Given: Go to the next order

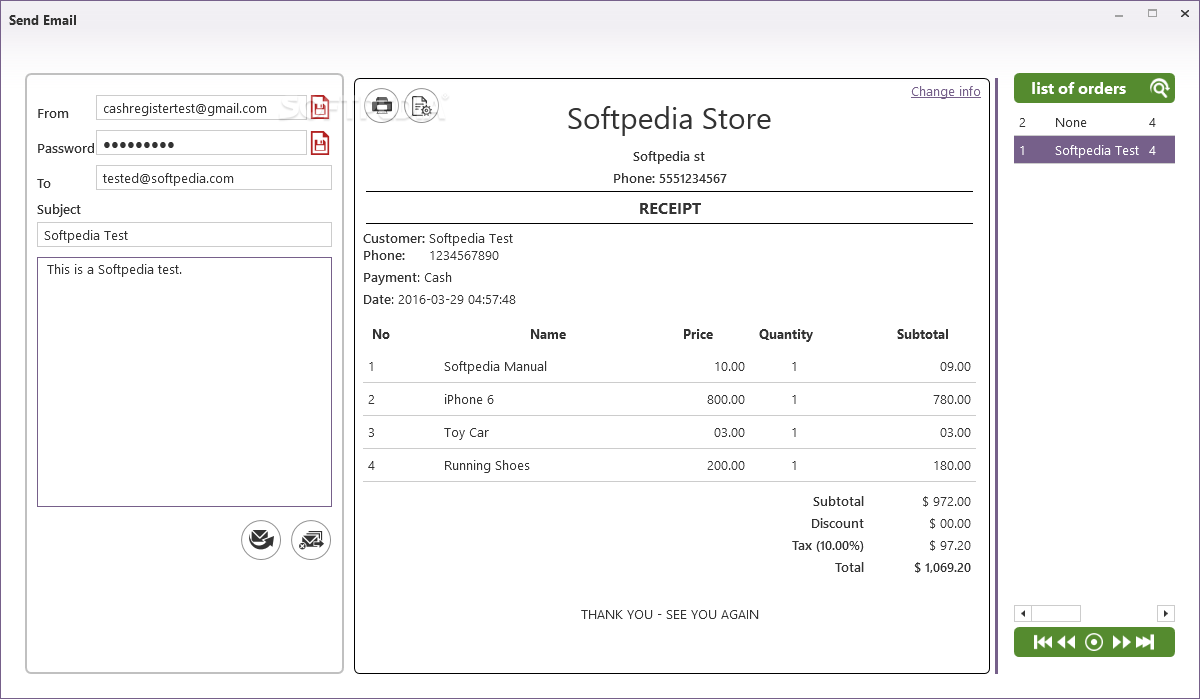Looking at the screenshot, I should (x=1121, y=642).
